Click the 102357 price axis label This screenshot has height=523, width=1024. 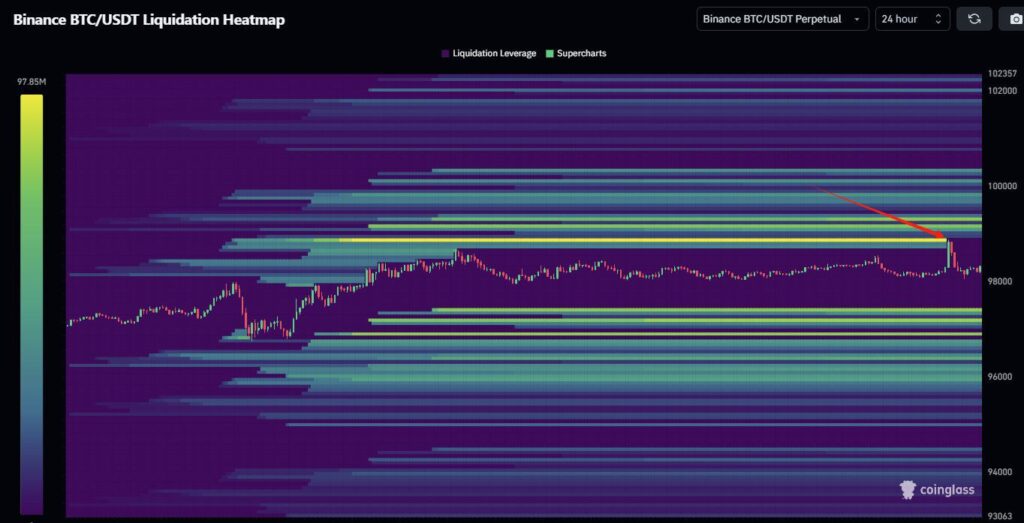[x=1002, y=74]
